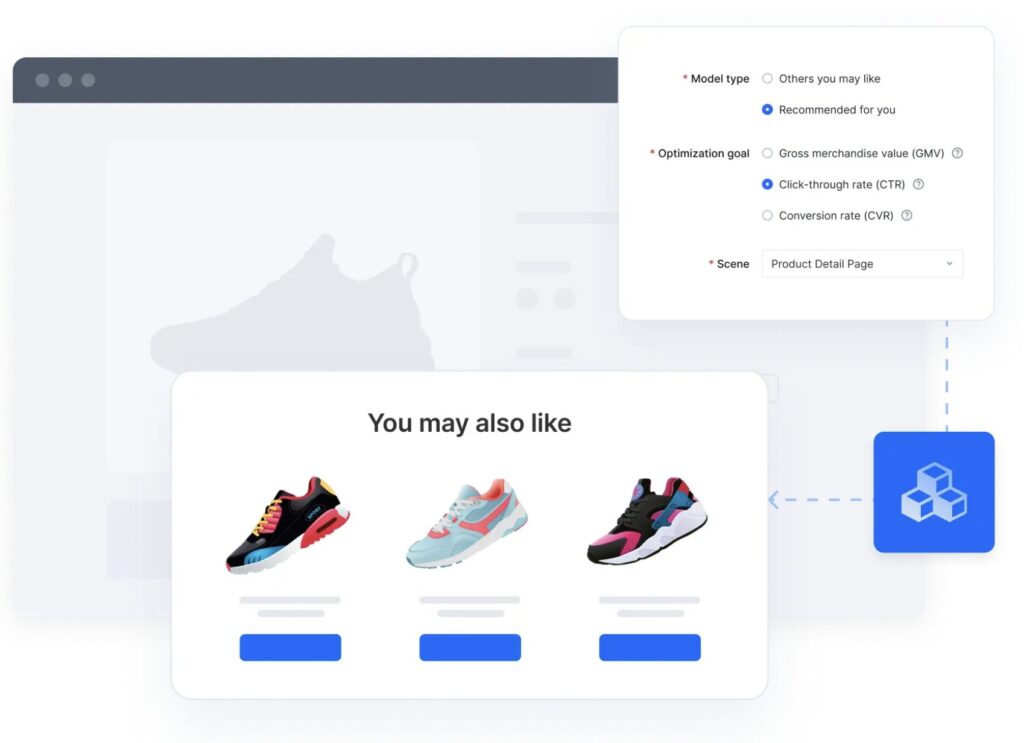
Task: Click the middle dot in browser title bar
Action: coord(65,80)
